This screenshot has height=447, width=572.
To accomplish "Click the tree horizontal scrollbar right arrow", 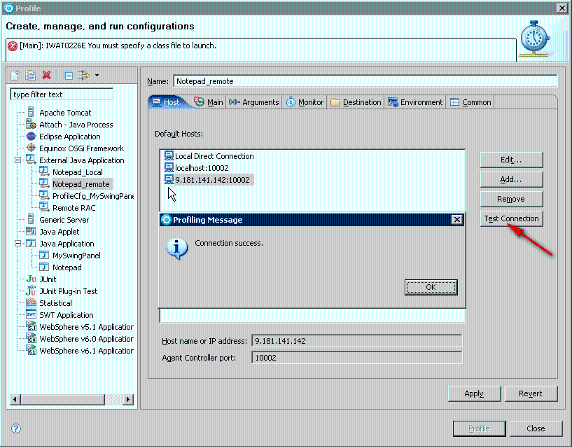I will click(x=128, y=399).
